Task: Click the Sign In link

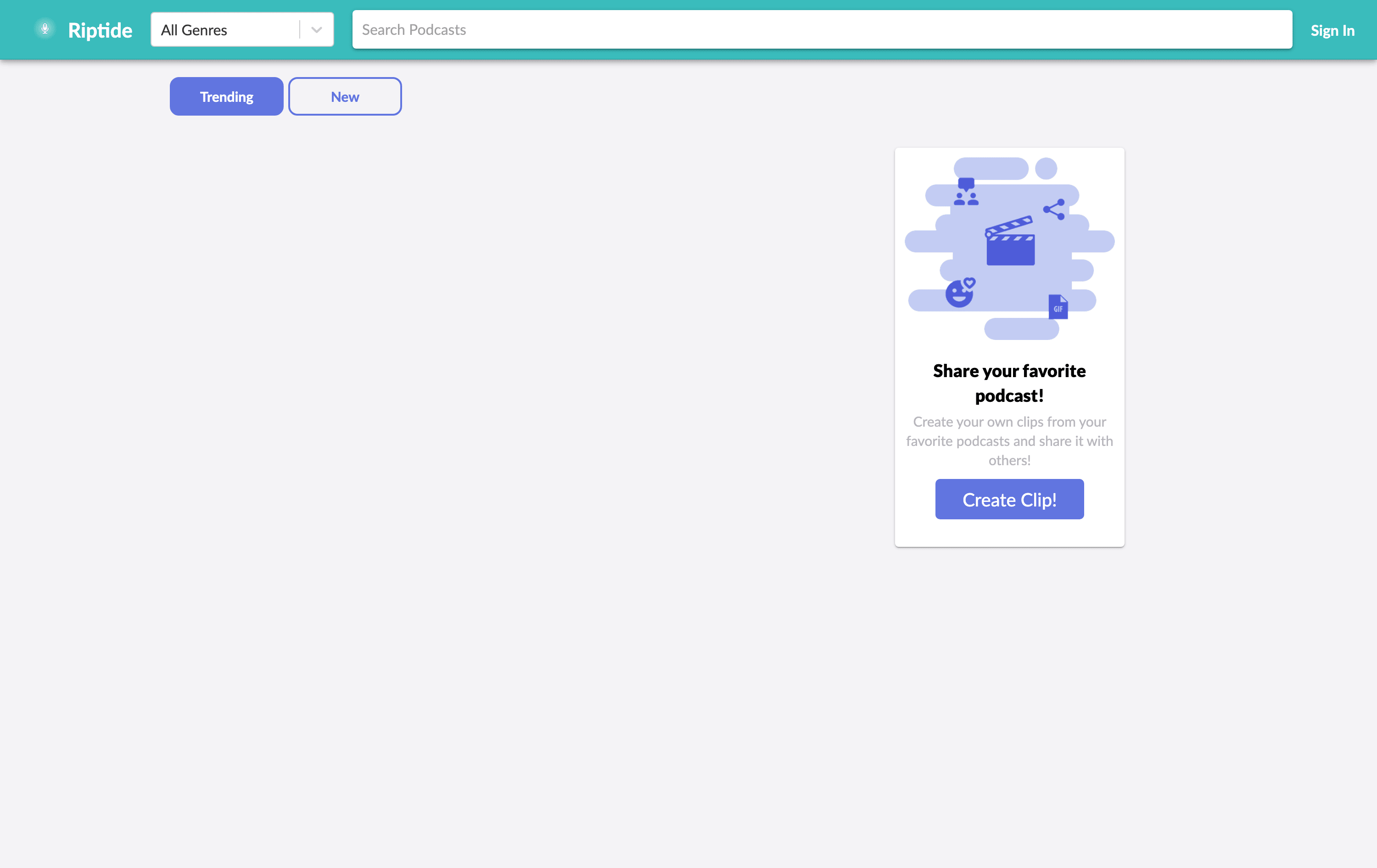Action: tap(1332, 30)
